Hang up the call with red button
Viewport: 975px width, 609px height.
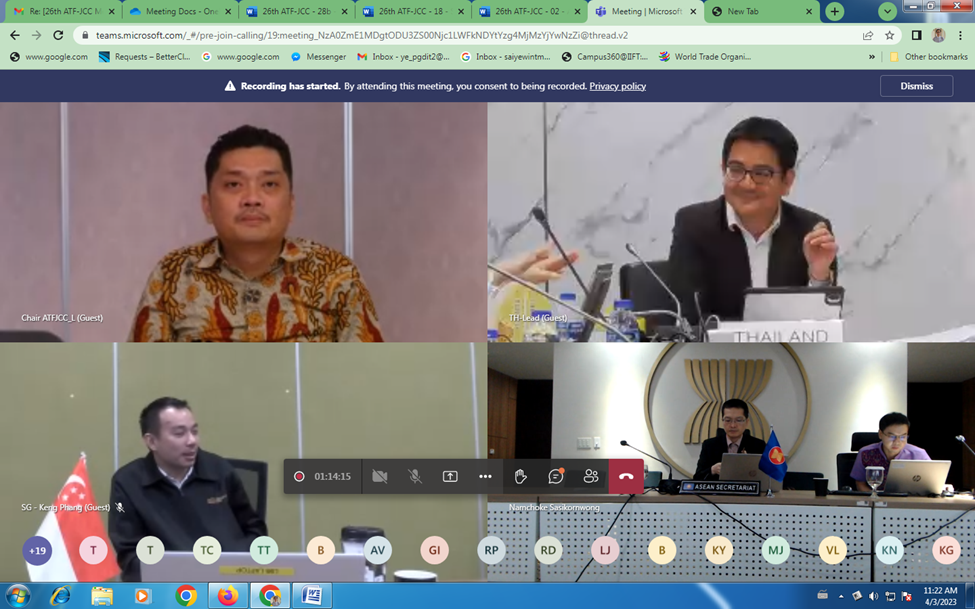[626, 477]
